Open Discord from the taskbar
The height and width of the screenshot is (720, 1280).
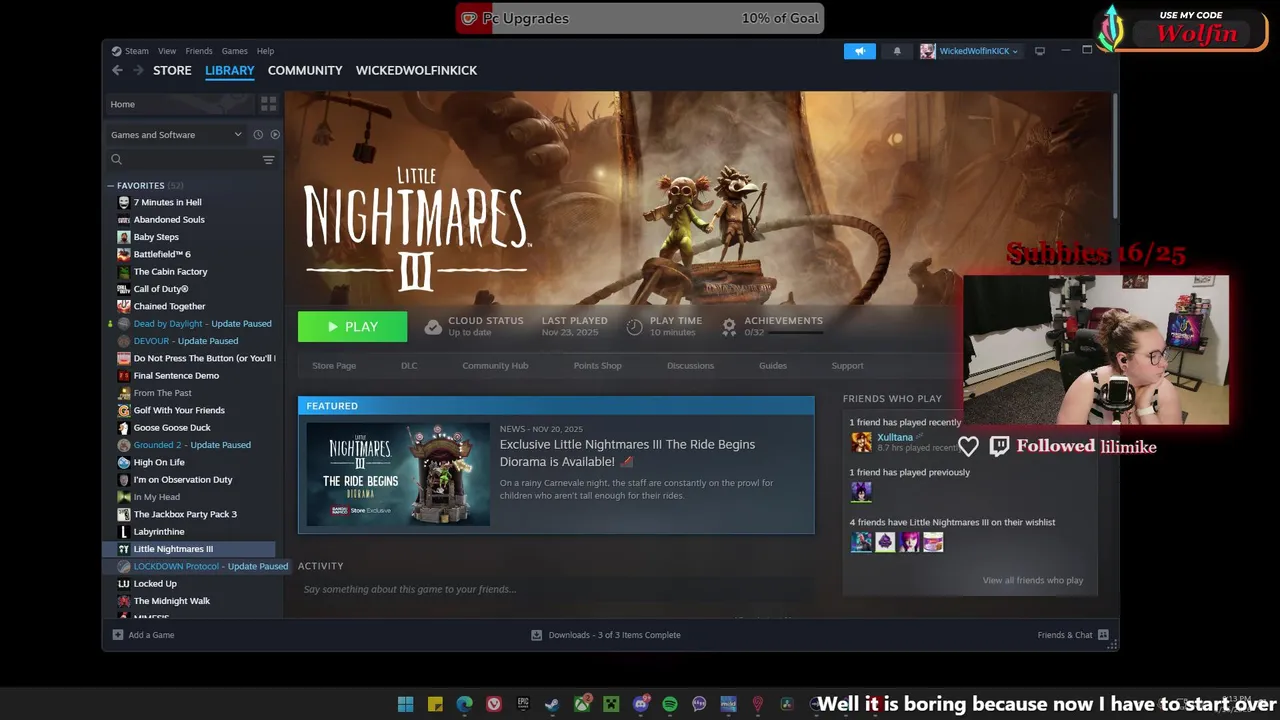click(641, 704)
